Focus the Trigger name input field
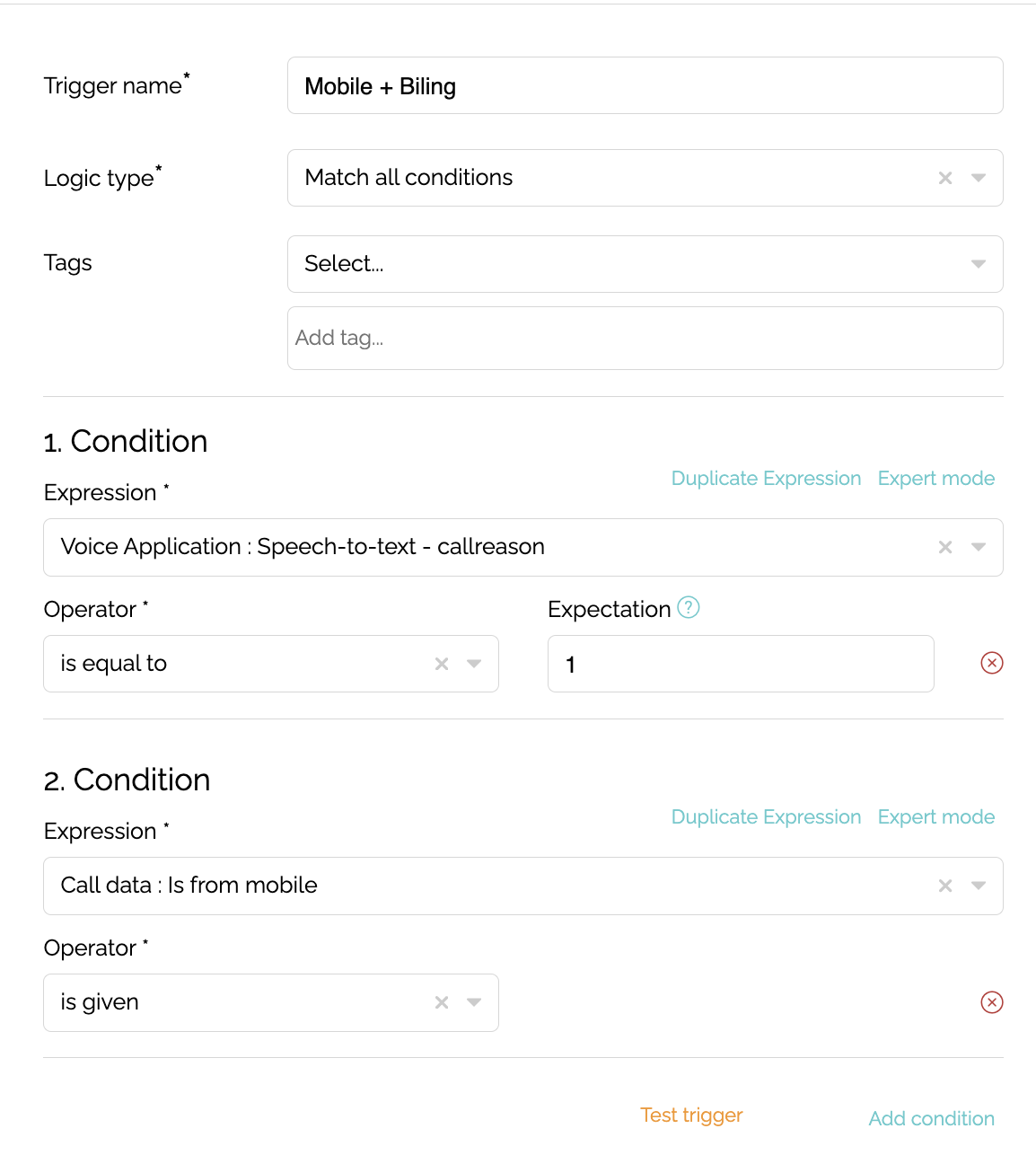This screenshot has height=1155, width=1036. (645, 85)
